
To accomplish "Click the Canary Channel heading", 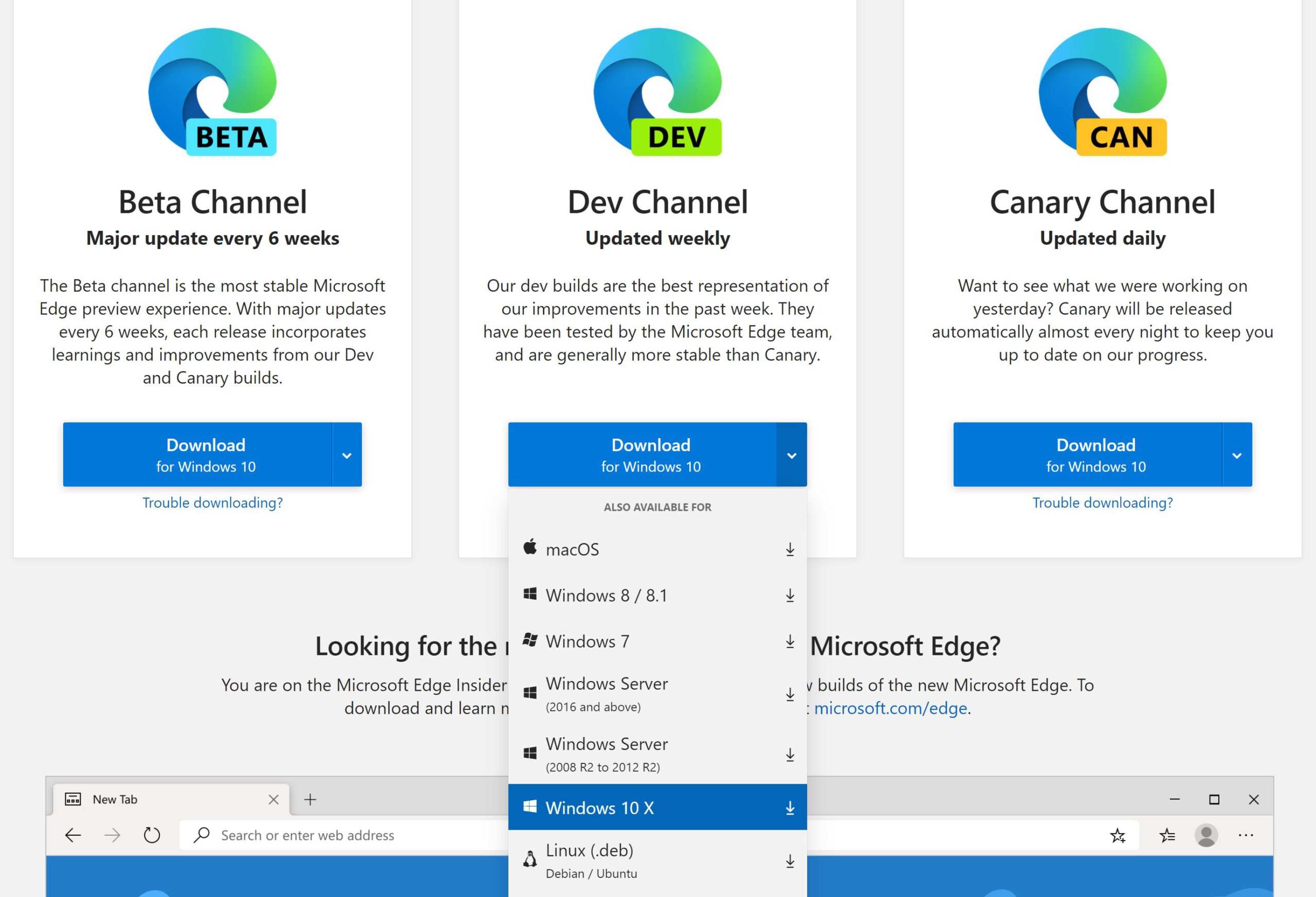I will tap(1103, 202).
